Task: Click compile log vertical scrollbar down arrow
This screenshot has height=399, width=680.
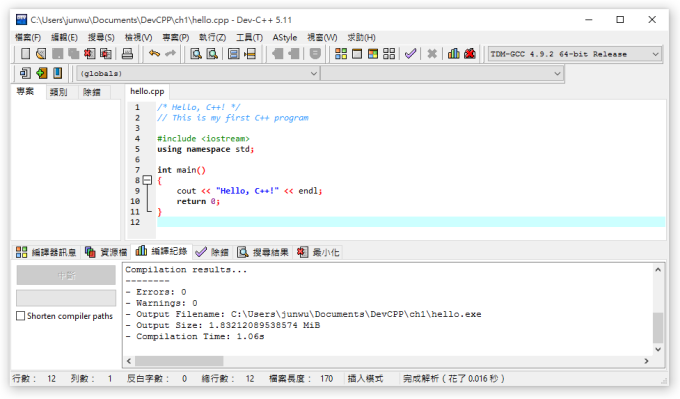Action: point(658,350)
